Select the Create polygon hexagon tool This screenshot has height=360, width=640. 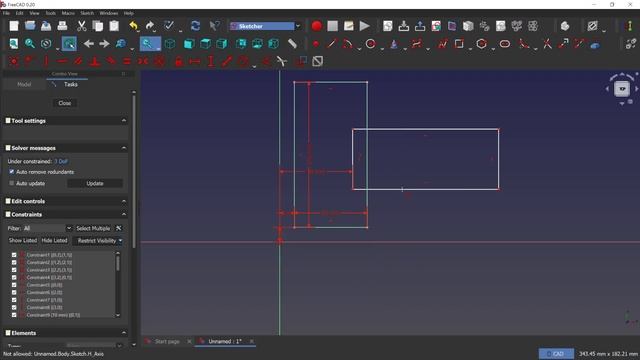click(482, 44)
